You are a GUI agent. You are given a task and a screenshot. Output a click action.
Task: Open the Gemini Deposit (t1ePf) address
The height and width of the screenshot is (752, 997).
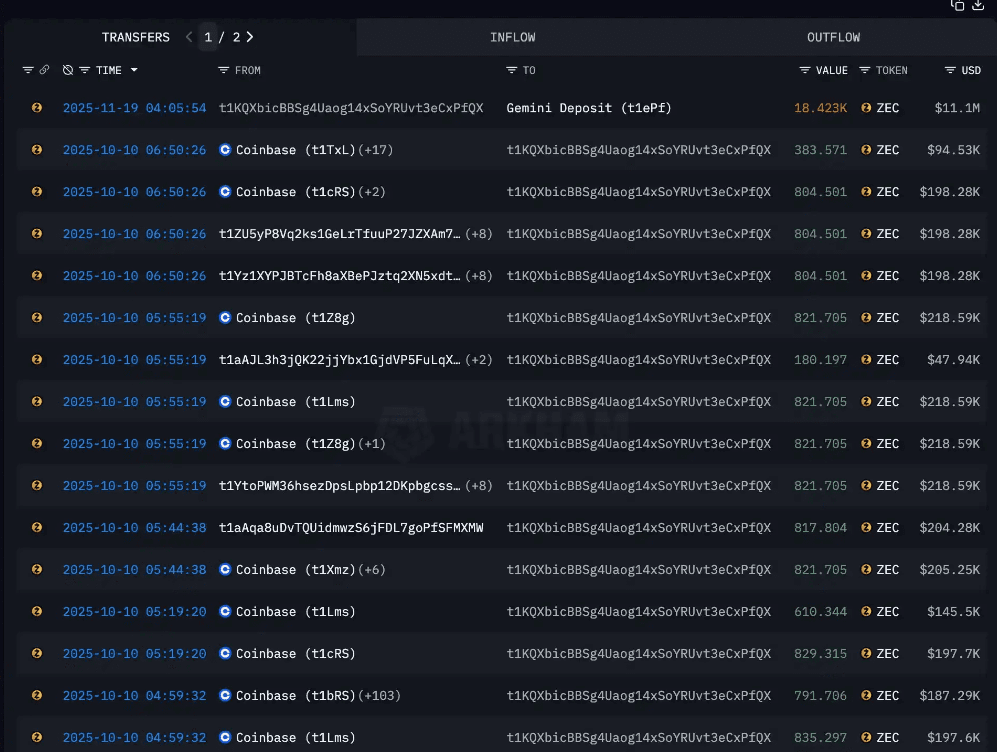point(574,108)
